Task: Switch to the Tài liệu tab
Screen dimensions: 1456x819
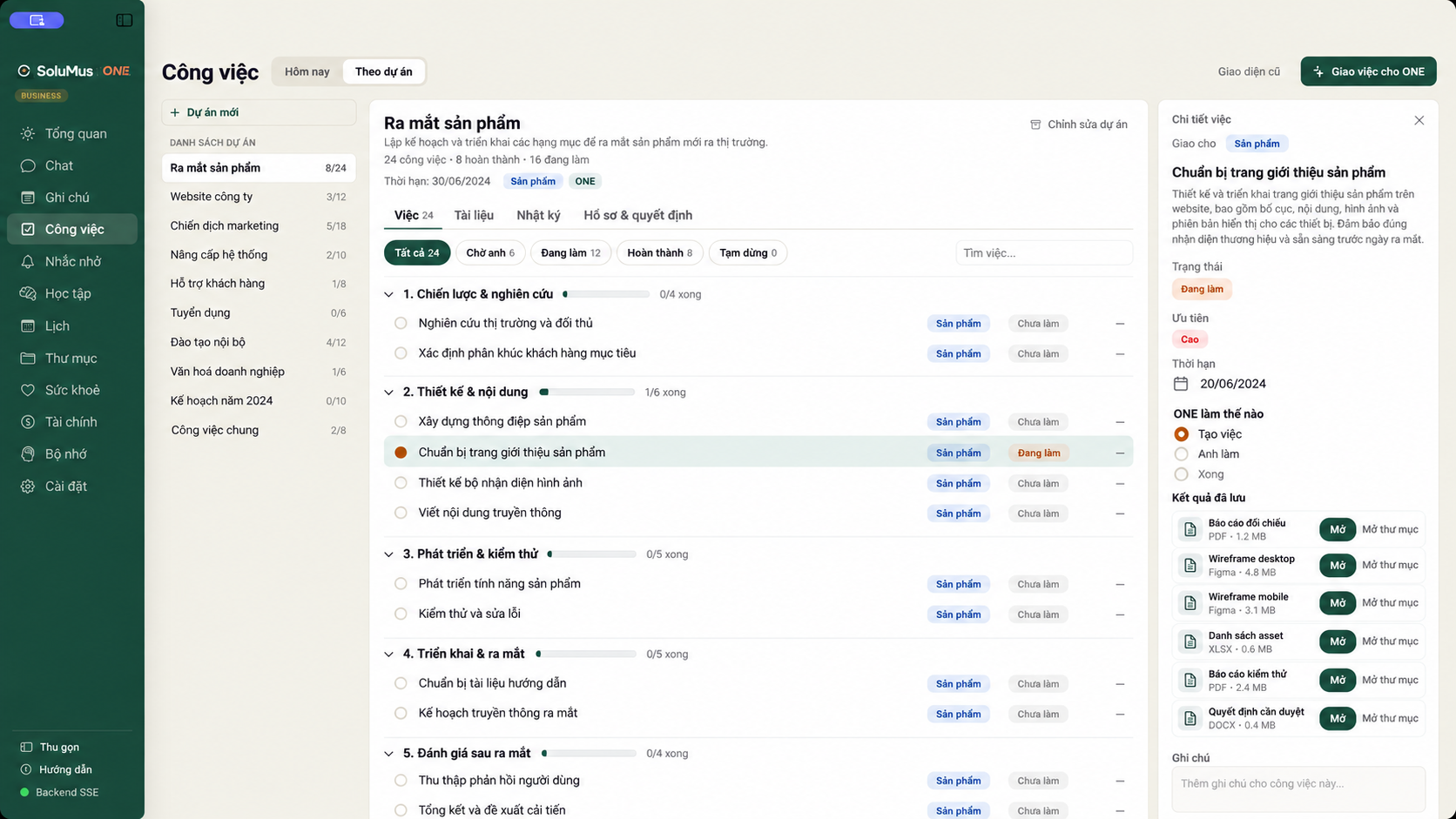Action: (474, 215)
